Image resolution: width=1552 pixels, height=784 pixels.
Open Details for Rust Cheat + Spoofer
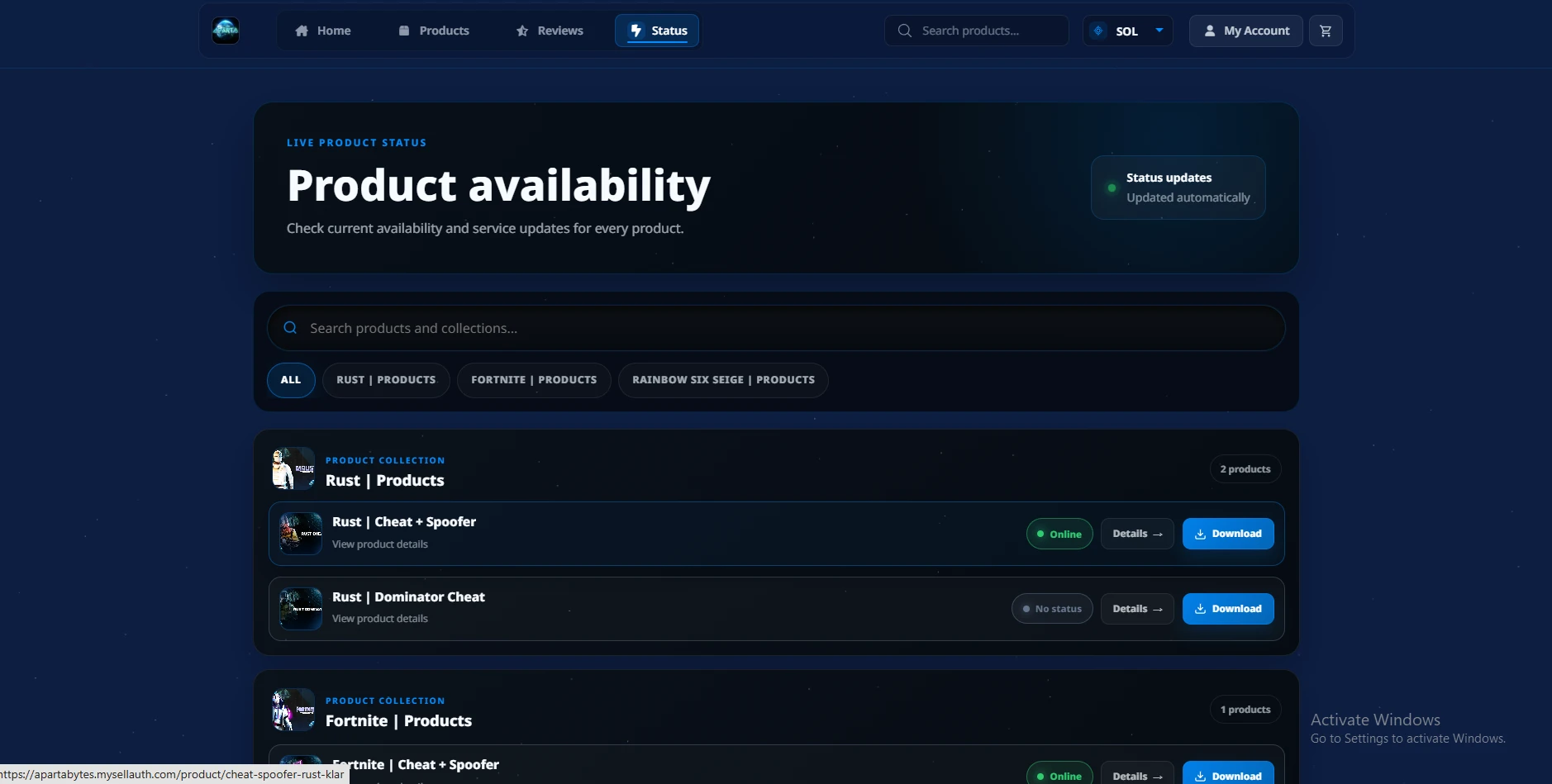(1137, 534)
